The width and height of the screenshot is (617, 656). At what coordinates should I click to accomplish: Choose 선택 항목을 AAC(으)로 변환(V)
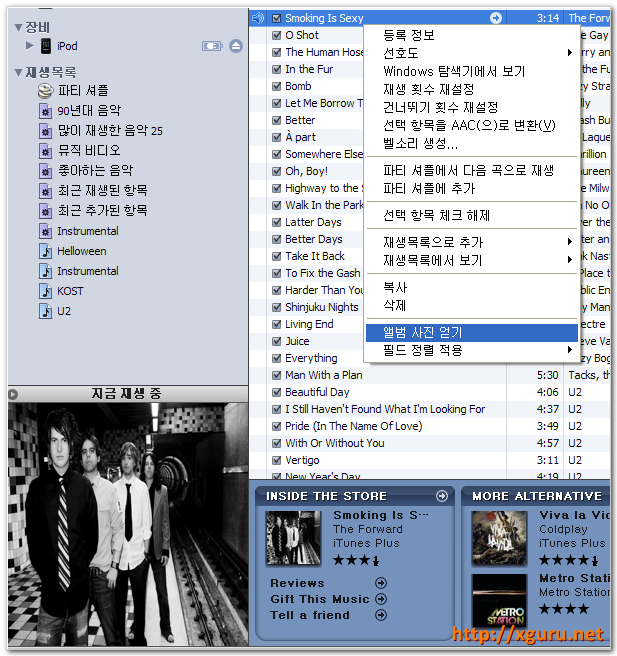pyautogui.click(x=471, y=125)
